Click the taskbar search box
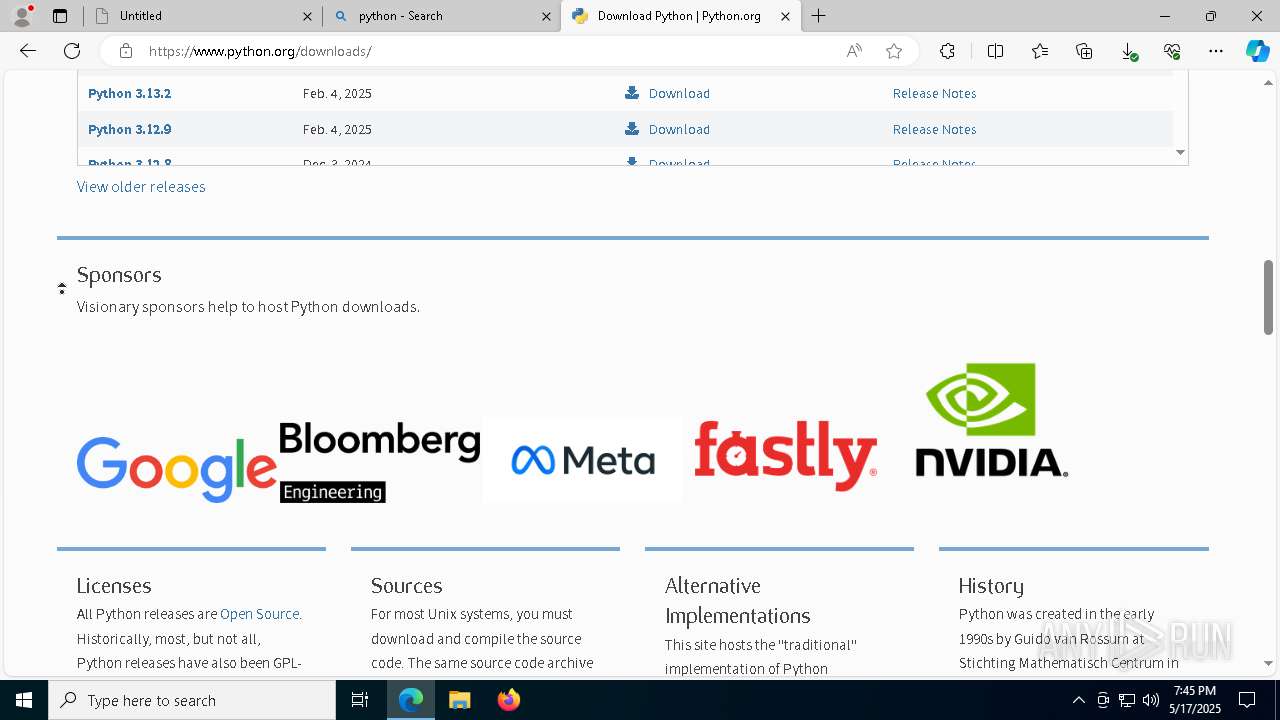This screenshot has width=1280, height=720. 192,700
